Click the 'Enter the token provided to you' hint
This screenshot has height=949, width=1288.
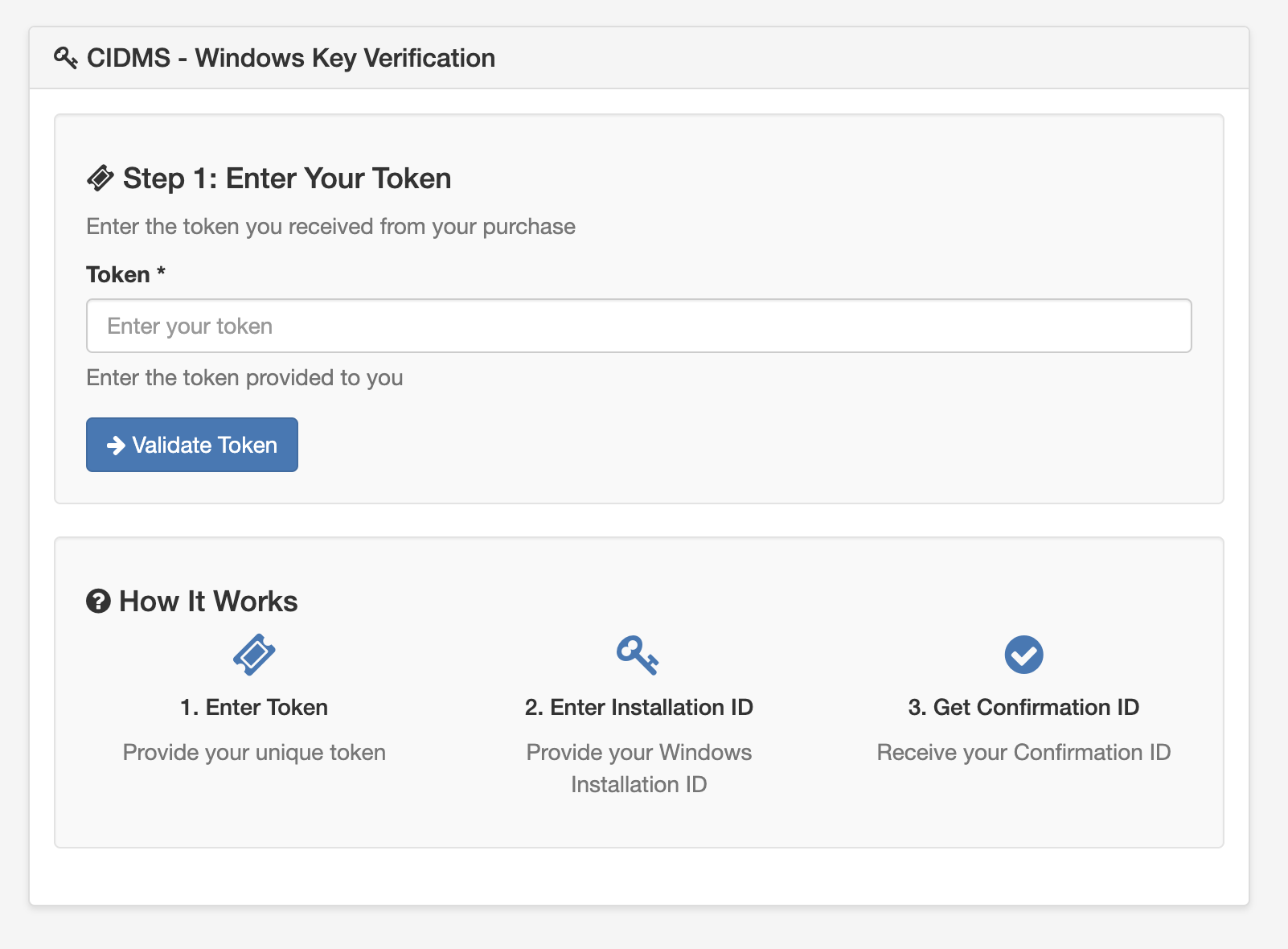(x=244, y=377)
